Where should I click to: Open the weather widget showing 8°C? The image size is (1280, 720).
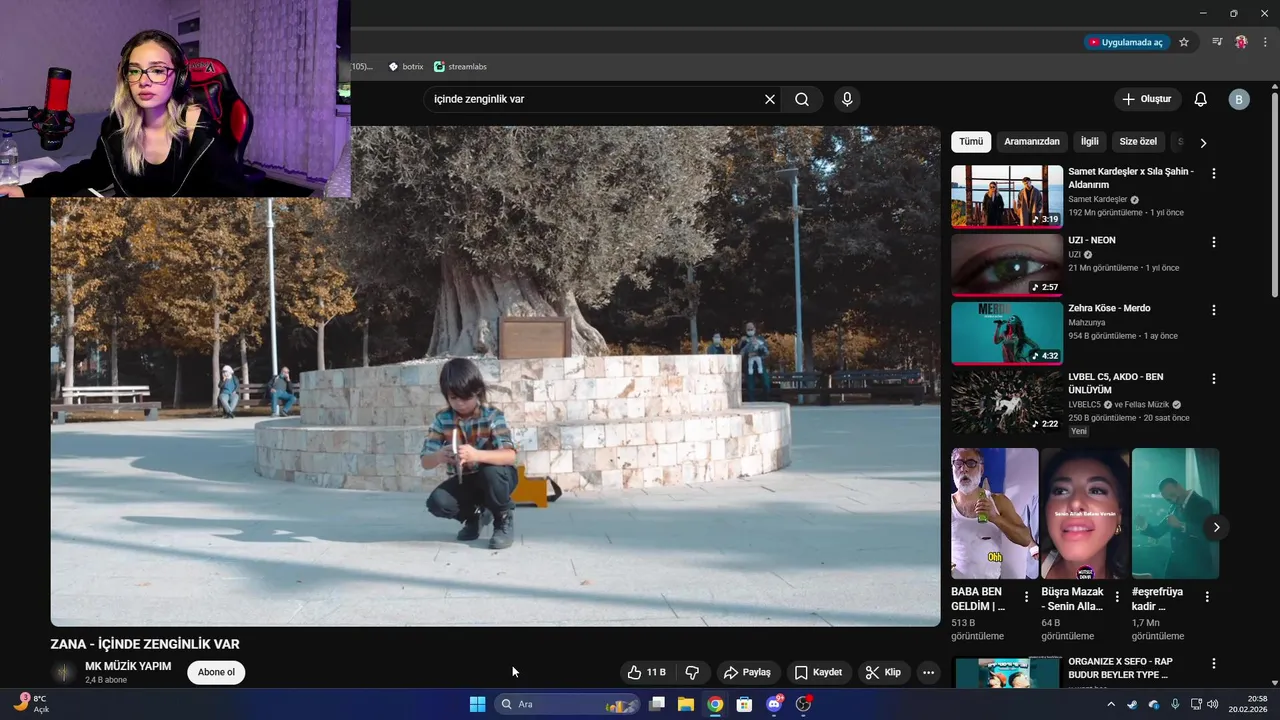(x=32, y=704)
